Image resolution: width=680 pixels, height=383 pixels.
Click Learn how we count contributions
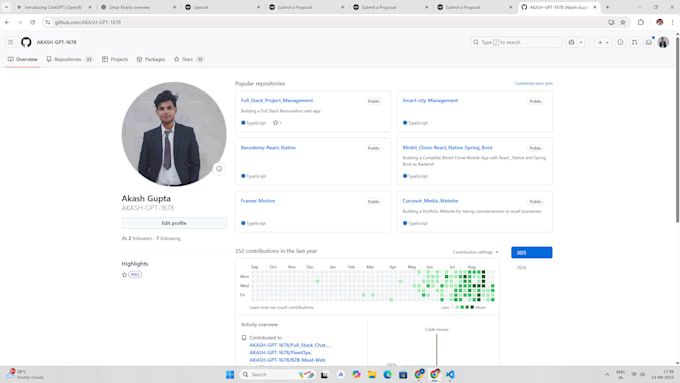[x=281, y=307]
